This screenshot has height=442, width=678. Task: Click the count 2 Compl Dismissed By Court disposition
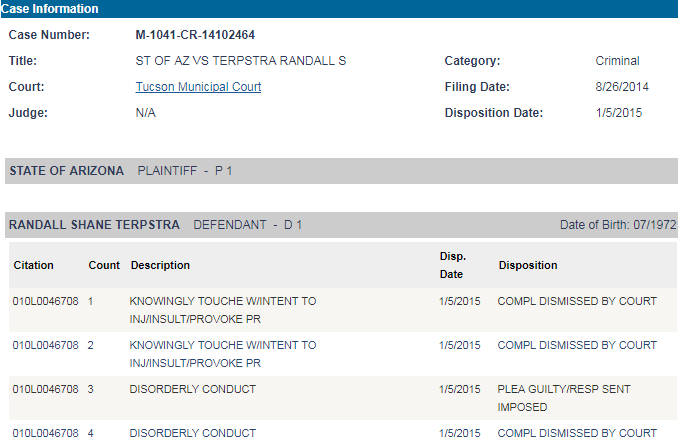click(577, 345)
